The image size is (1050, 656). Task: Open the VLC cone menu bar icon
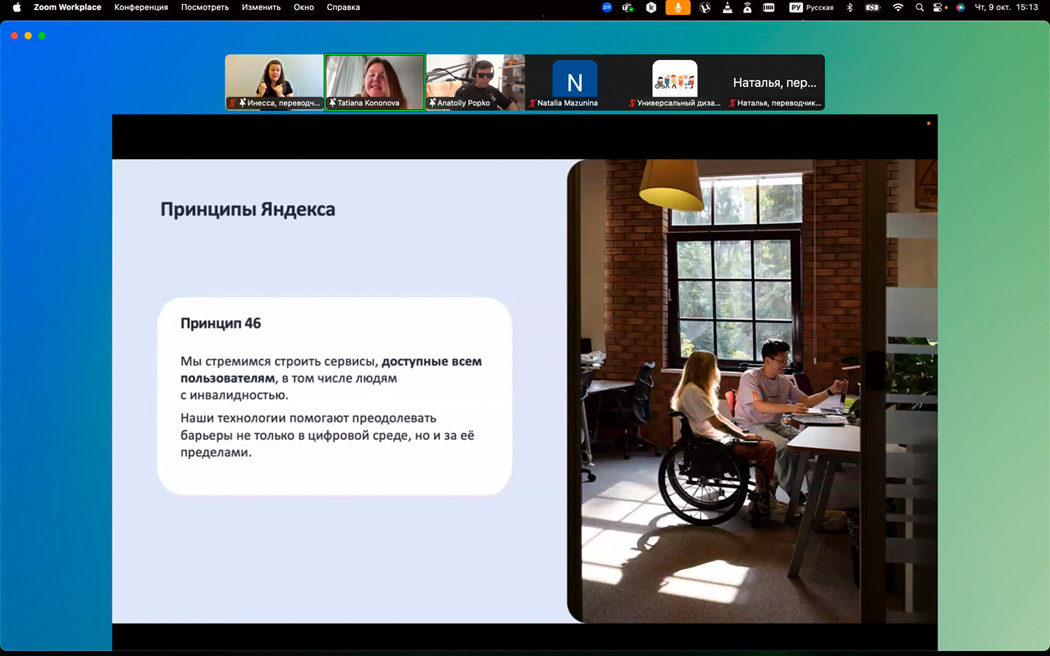tap(726, 7)
